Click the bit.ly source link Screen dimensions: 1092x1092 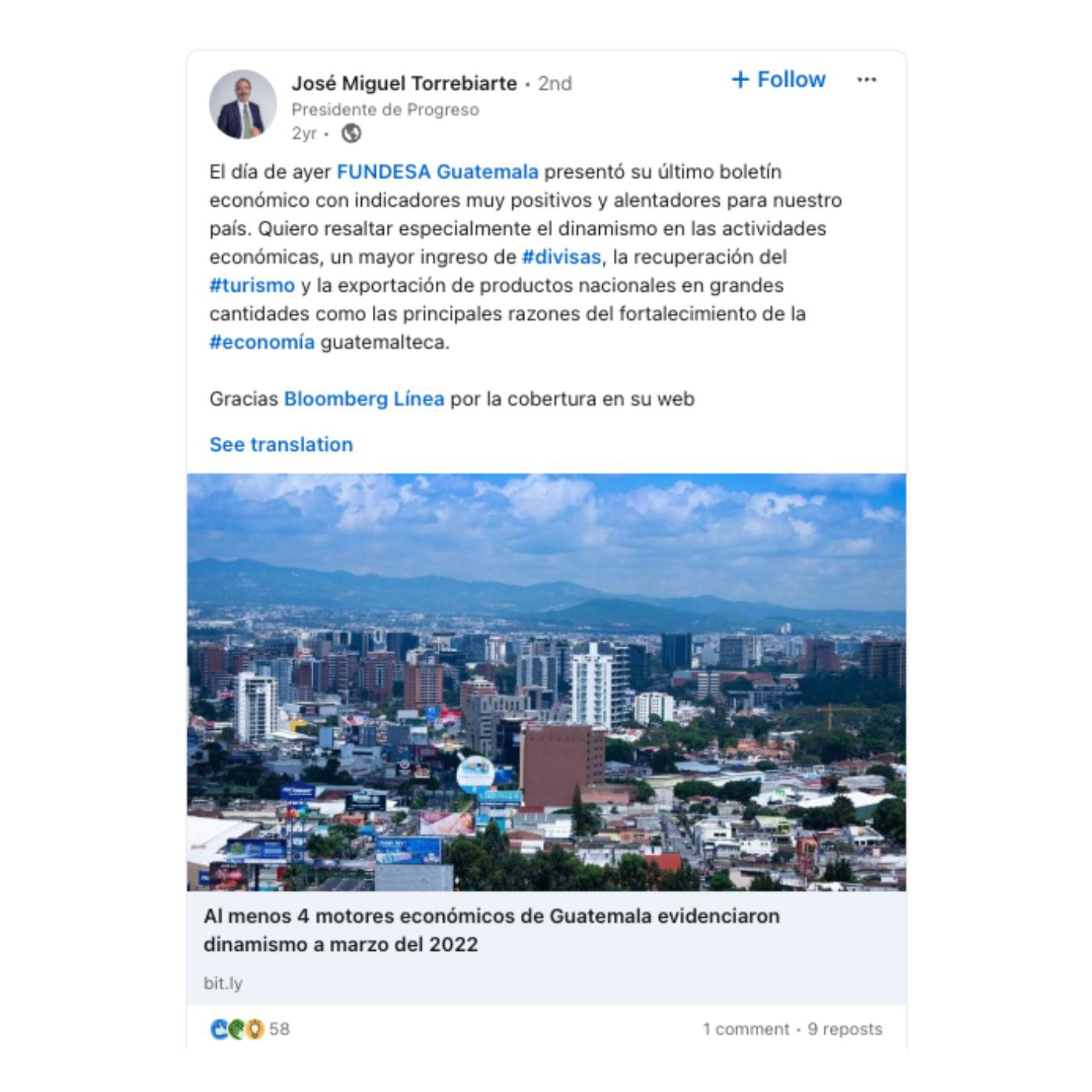pos(223,984)
